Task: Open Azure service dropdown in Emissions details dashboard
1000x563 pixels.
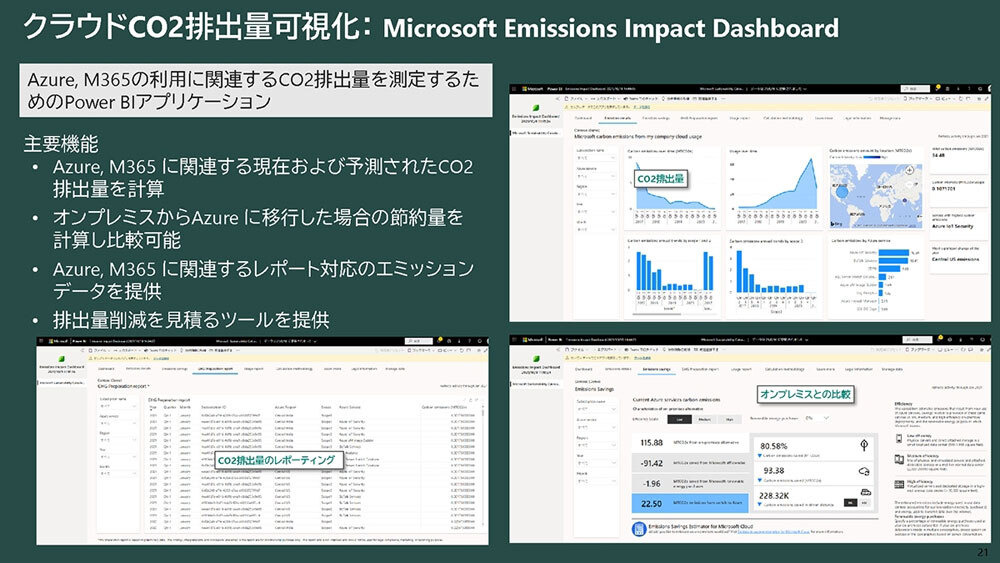Action: click(596, 176)
